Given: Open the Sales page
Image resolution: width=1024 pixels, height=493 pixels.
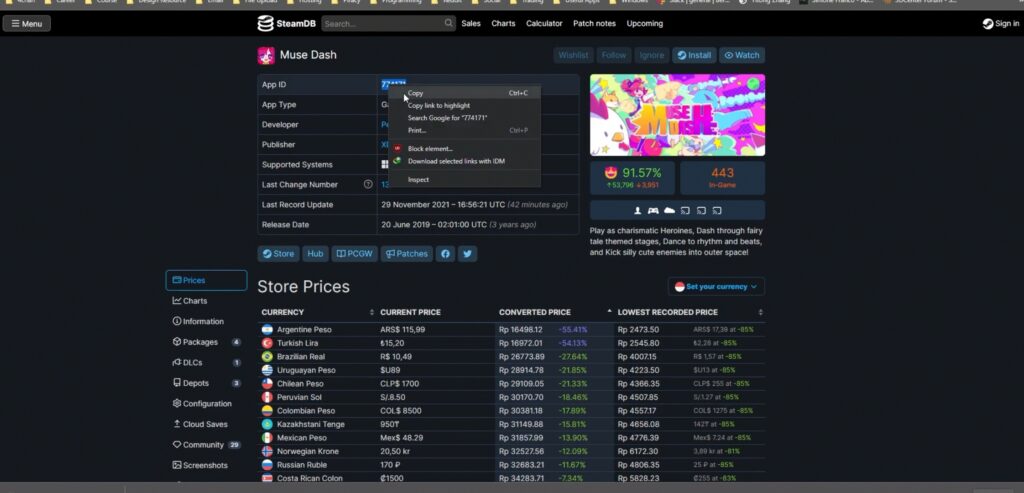Looking at the screenshot, I should click(471, 24).
